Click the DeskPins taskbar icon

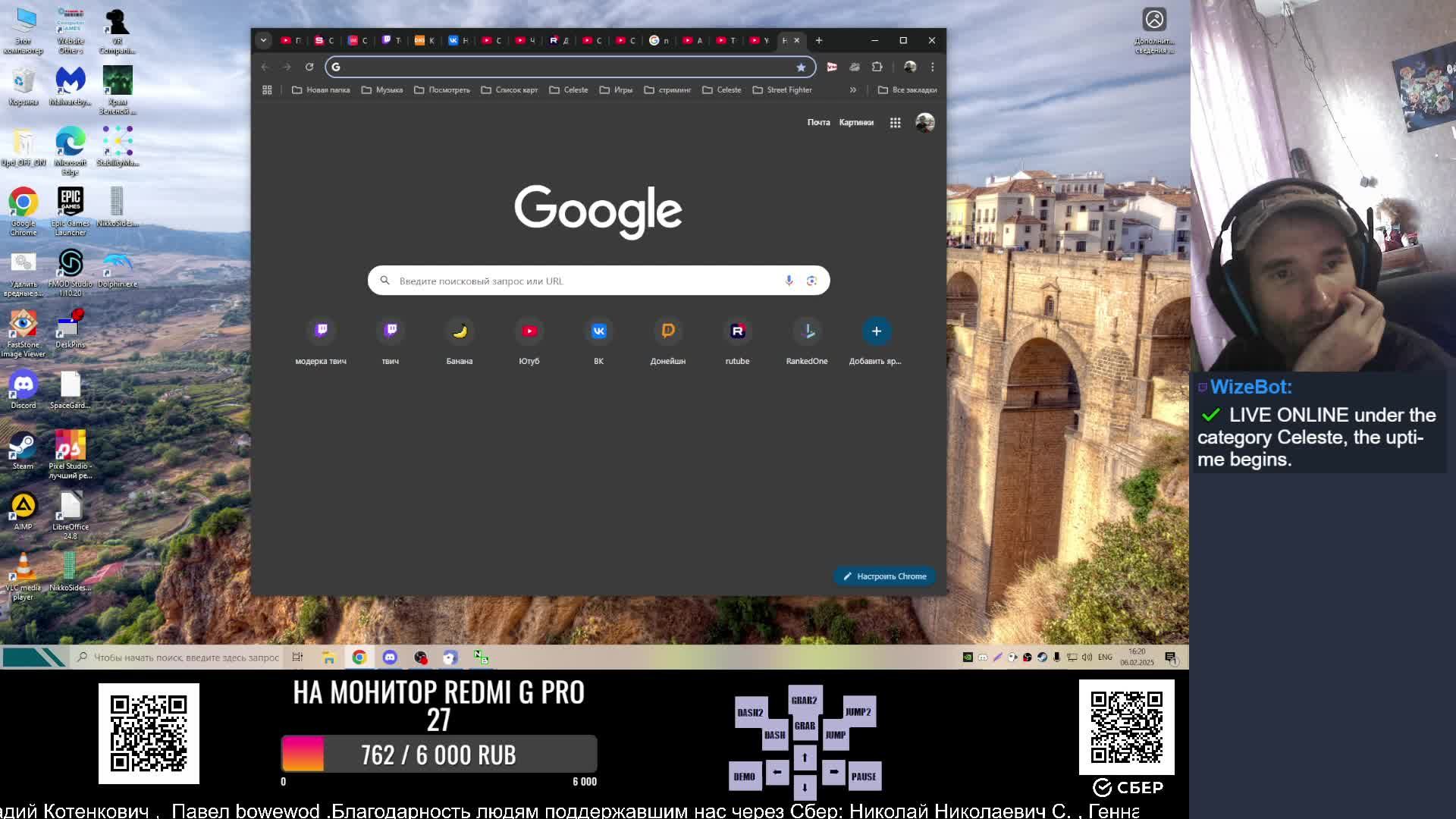[x=998, y=657]
